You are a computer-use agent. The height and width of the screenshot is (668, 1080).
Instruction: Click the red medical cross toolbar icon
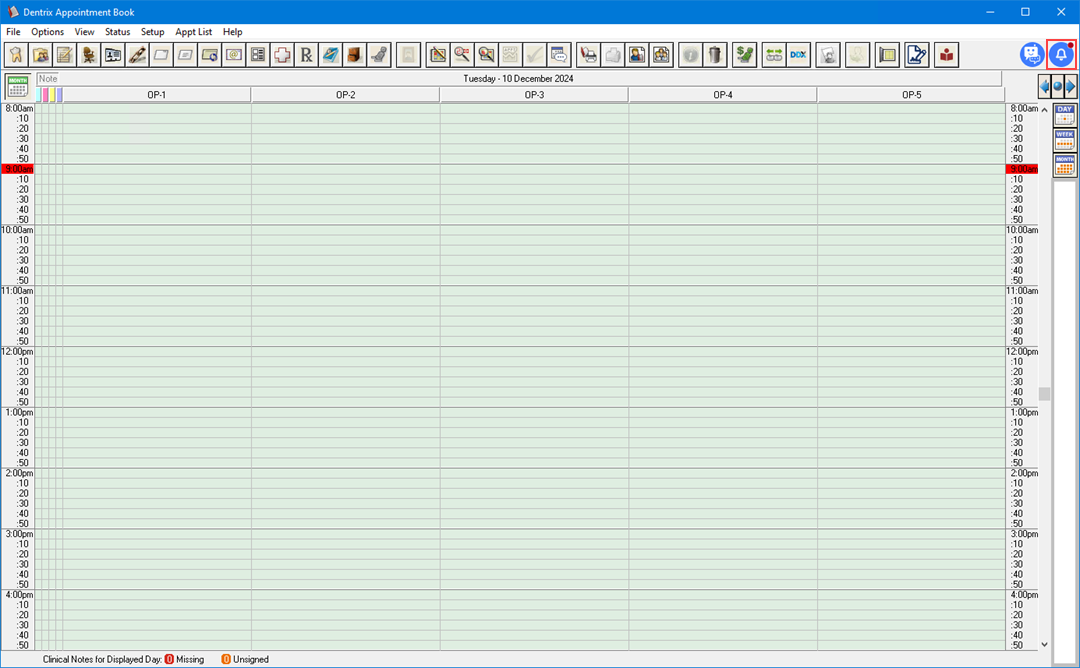click(283, 55)
